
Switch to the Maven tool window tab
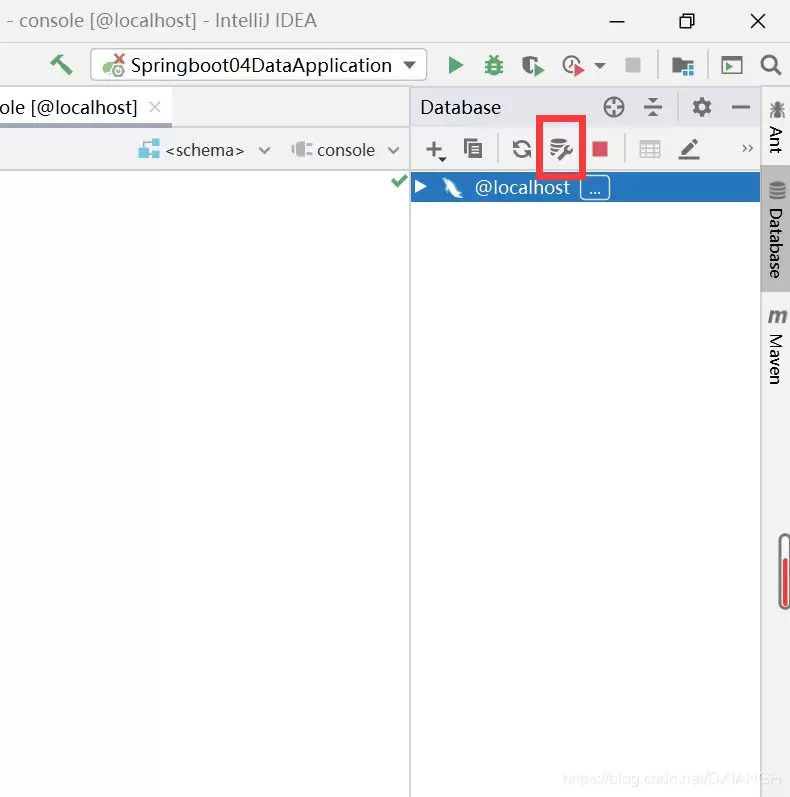[x=776, y=346]
